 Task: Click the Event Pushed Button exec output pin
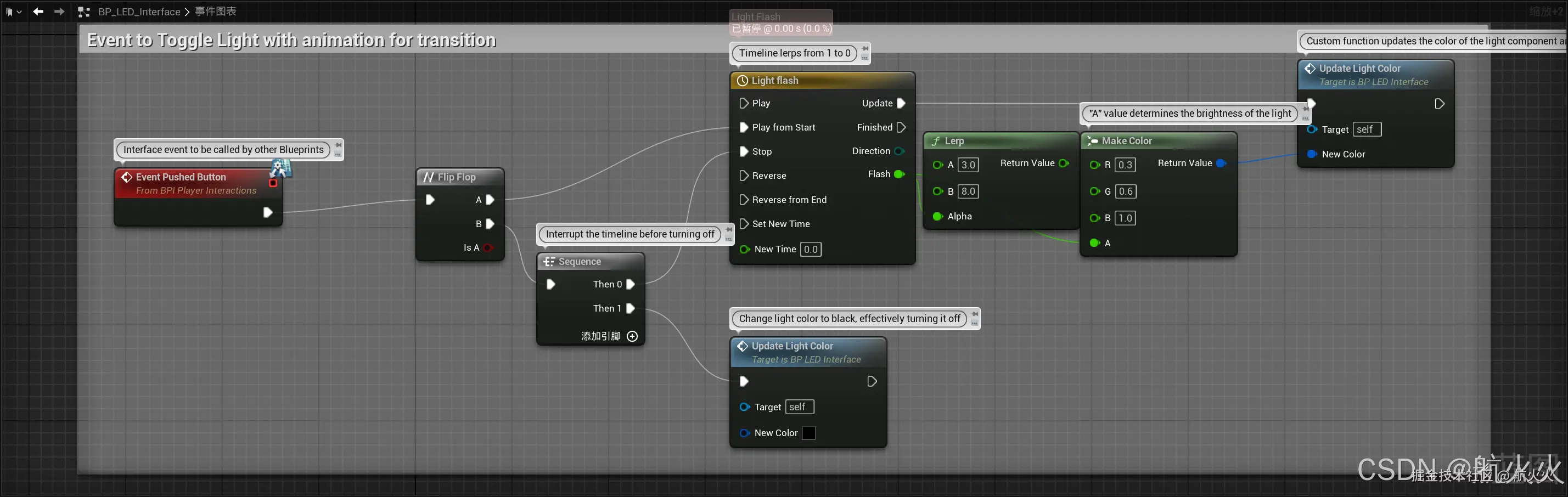(267, 212)
